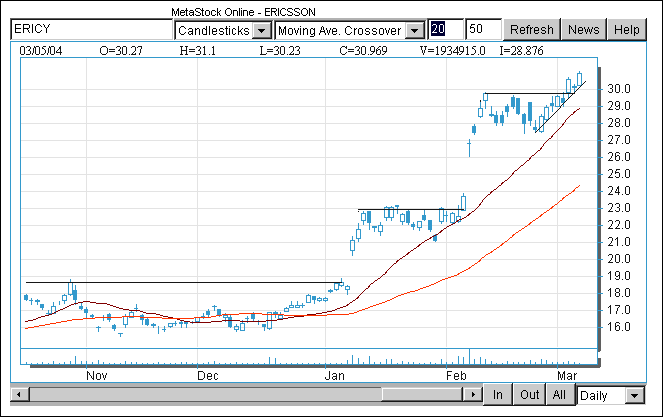Click the C=30.969 close value readout
The height and width of the screenshot is (417, 663).
tap(363, 51)
